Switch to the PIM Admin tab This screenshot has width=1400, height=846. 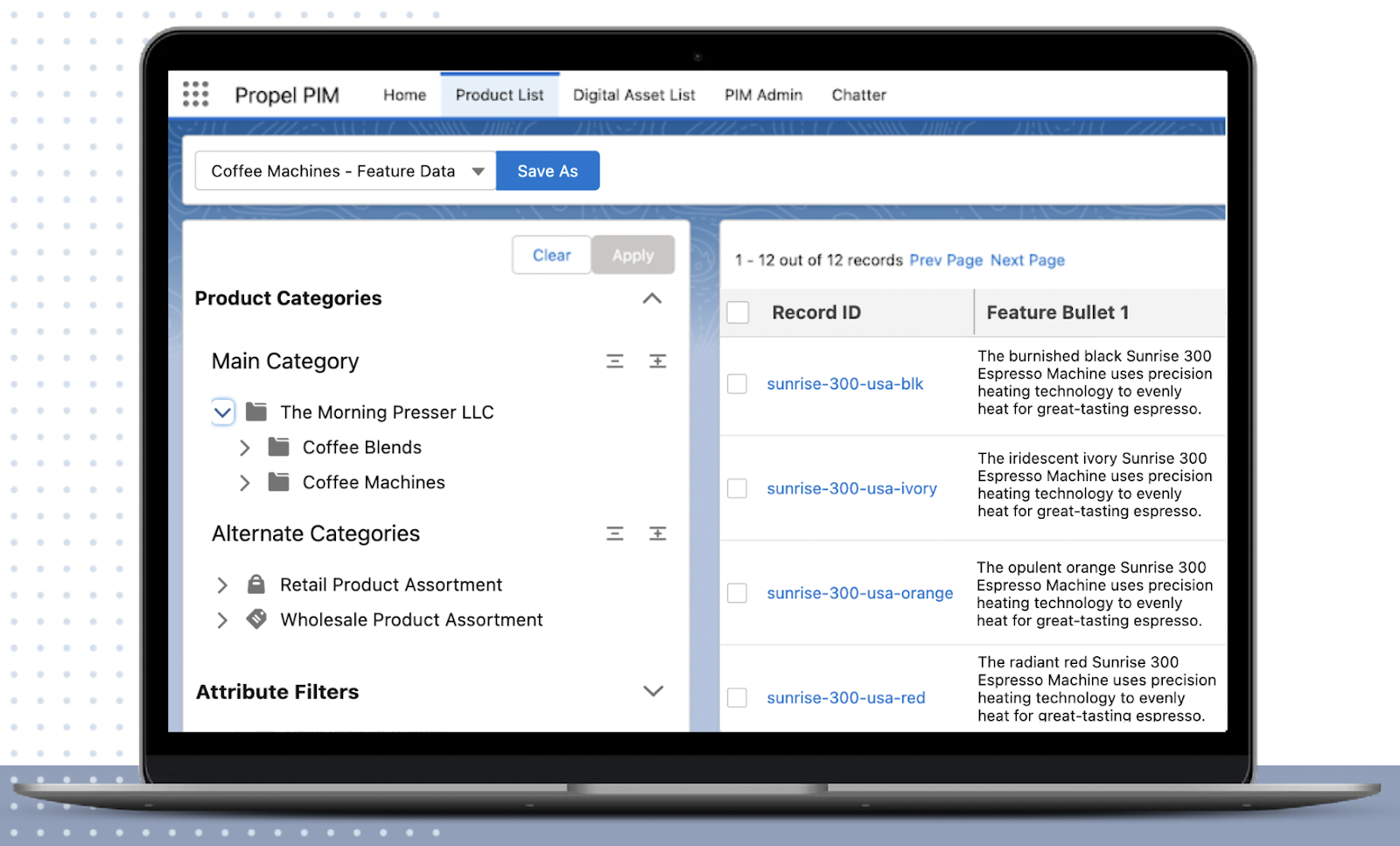[763, 94]
